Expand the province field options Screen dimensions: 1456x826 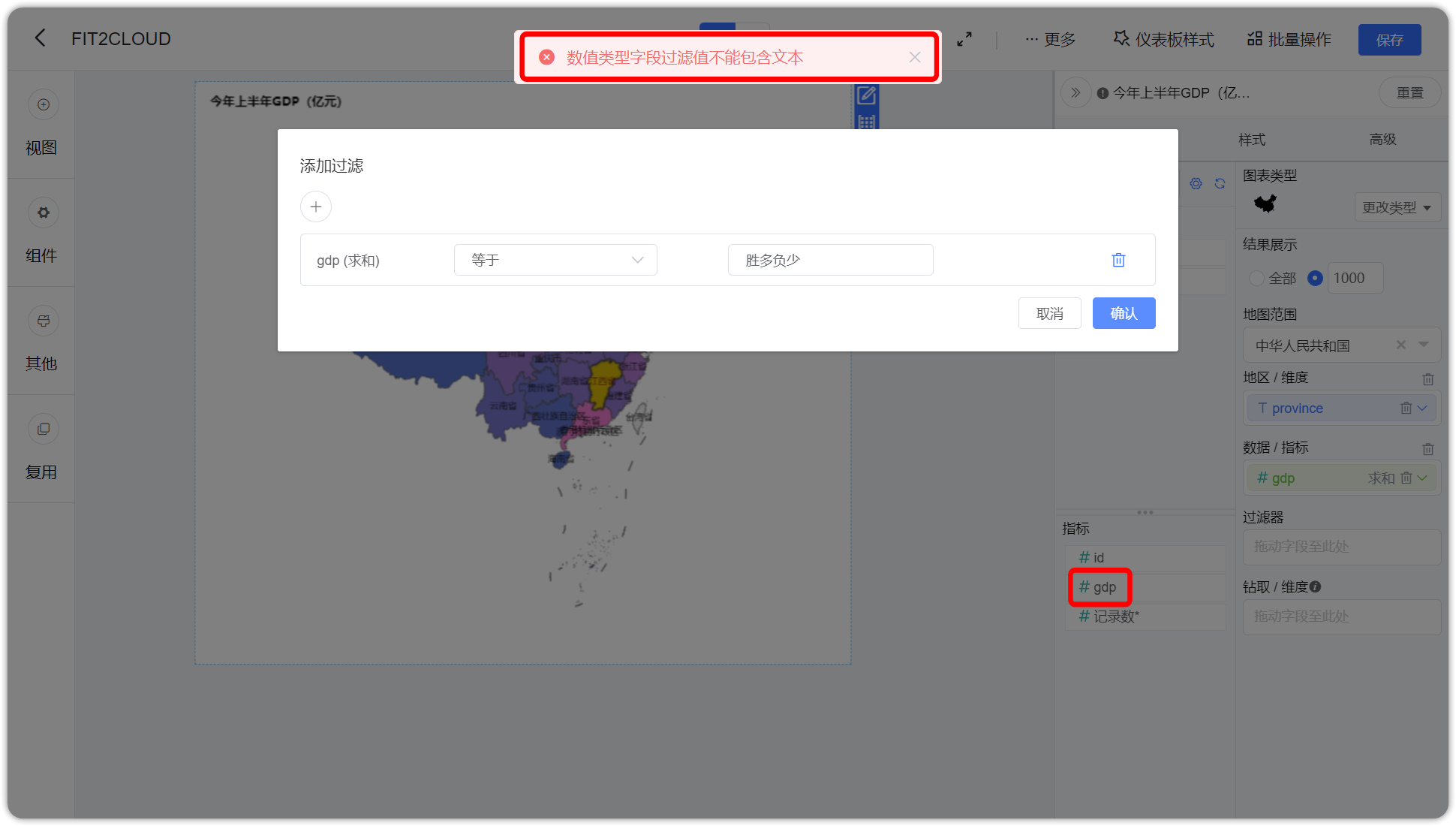point(1422,408)
